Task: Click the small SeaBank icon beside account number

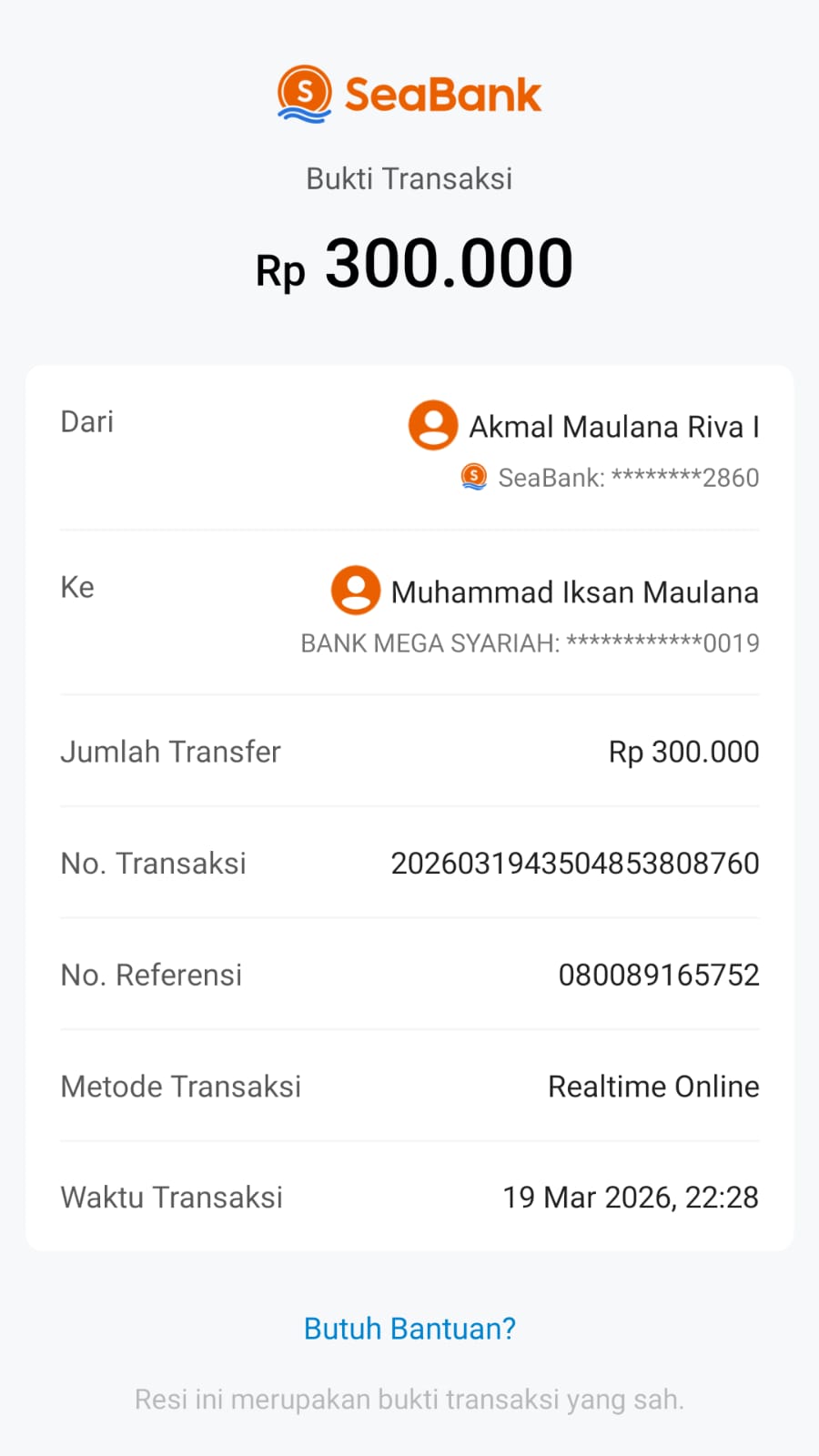Action: click(x=474, y=476)
